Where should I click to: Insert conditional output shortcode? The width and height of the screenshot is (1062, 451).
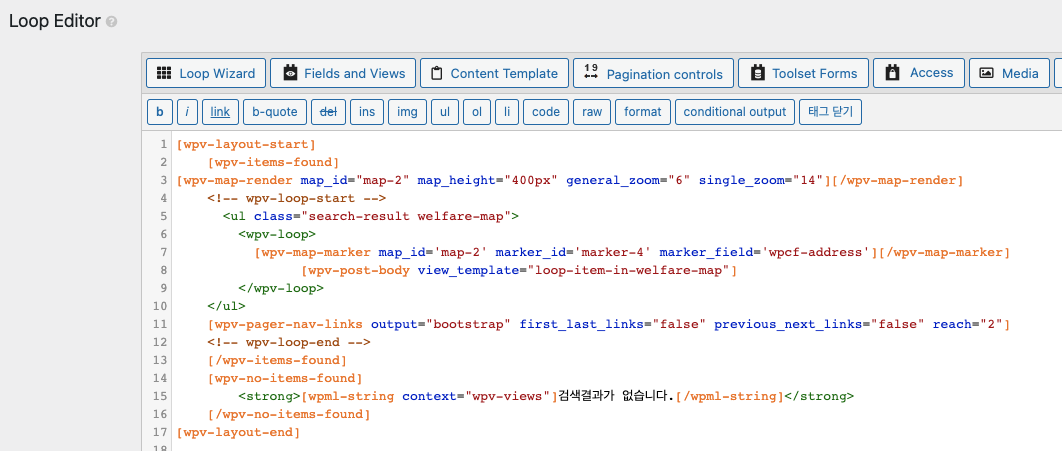[735, 112]
